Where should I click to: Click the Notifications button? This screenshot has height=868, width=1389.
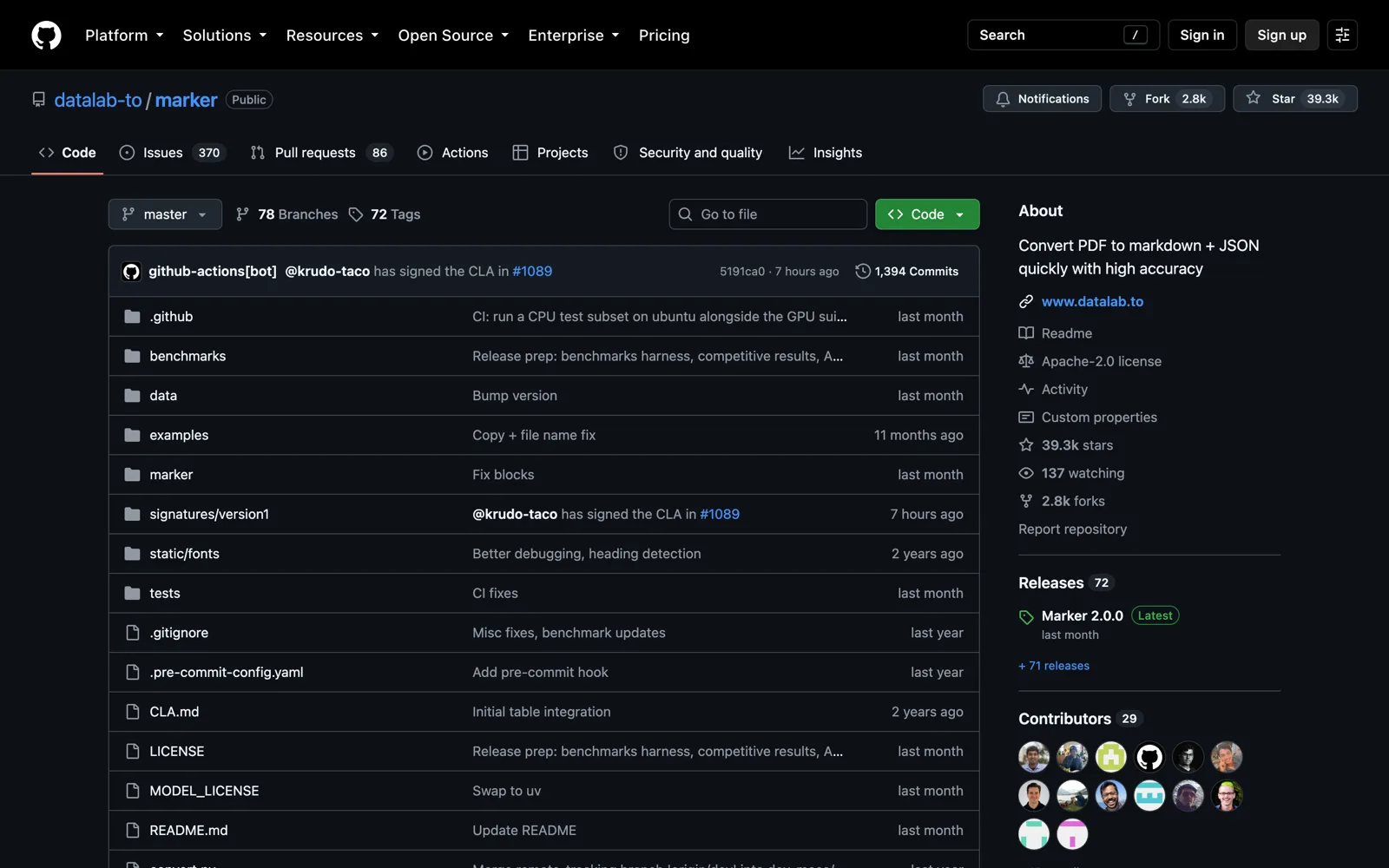click(1042, 99)
